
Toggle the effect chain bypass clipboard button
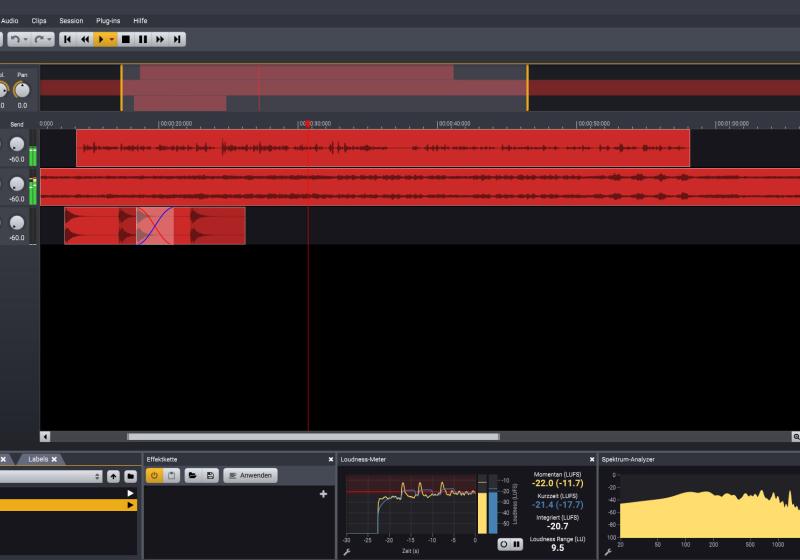[171, 475]
